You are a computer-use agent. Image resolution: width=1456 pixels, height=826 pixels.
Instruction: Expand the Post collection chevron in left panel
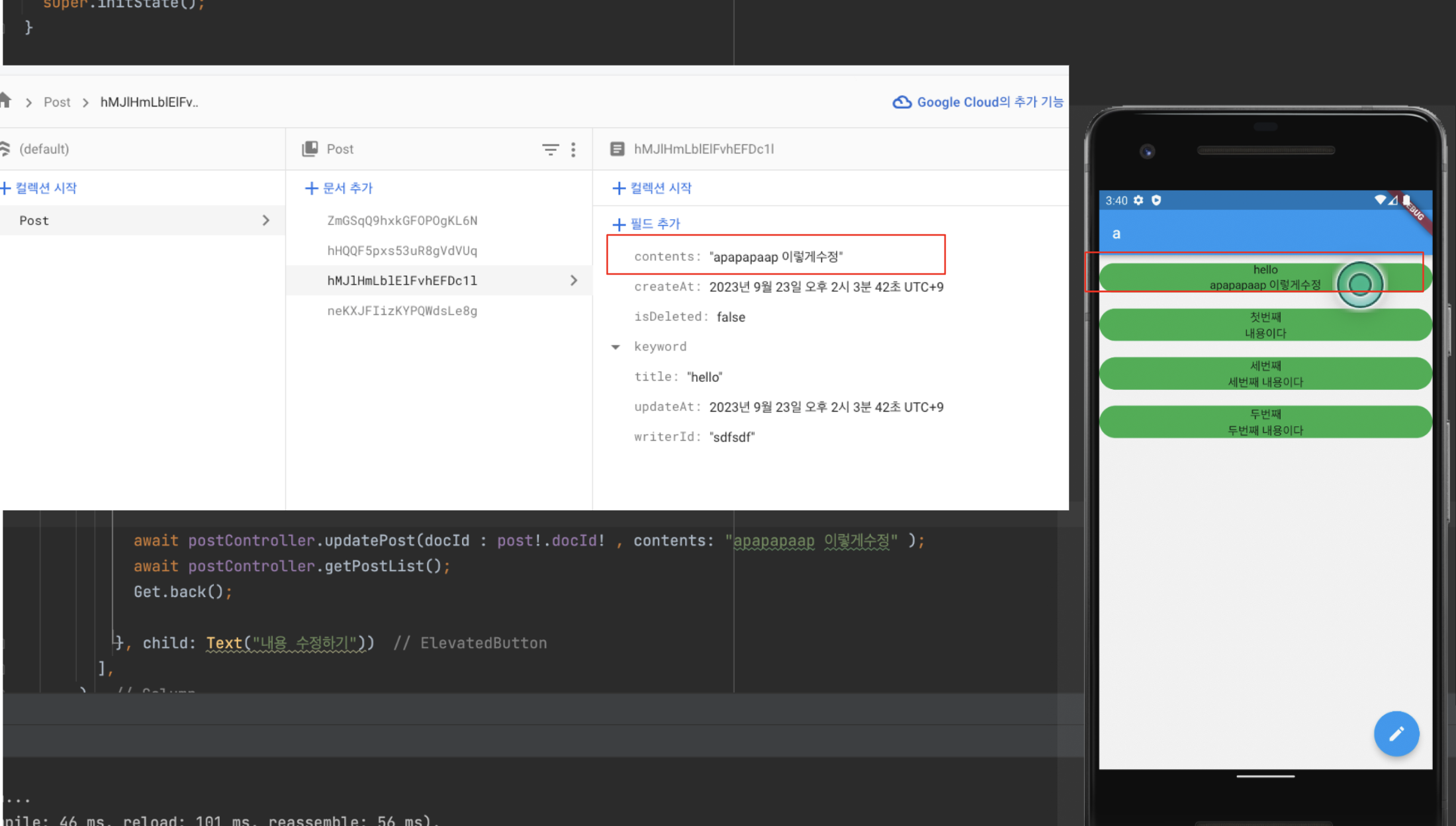click(x=266, y=220)
